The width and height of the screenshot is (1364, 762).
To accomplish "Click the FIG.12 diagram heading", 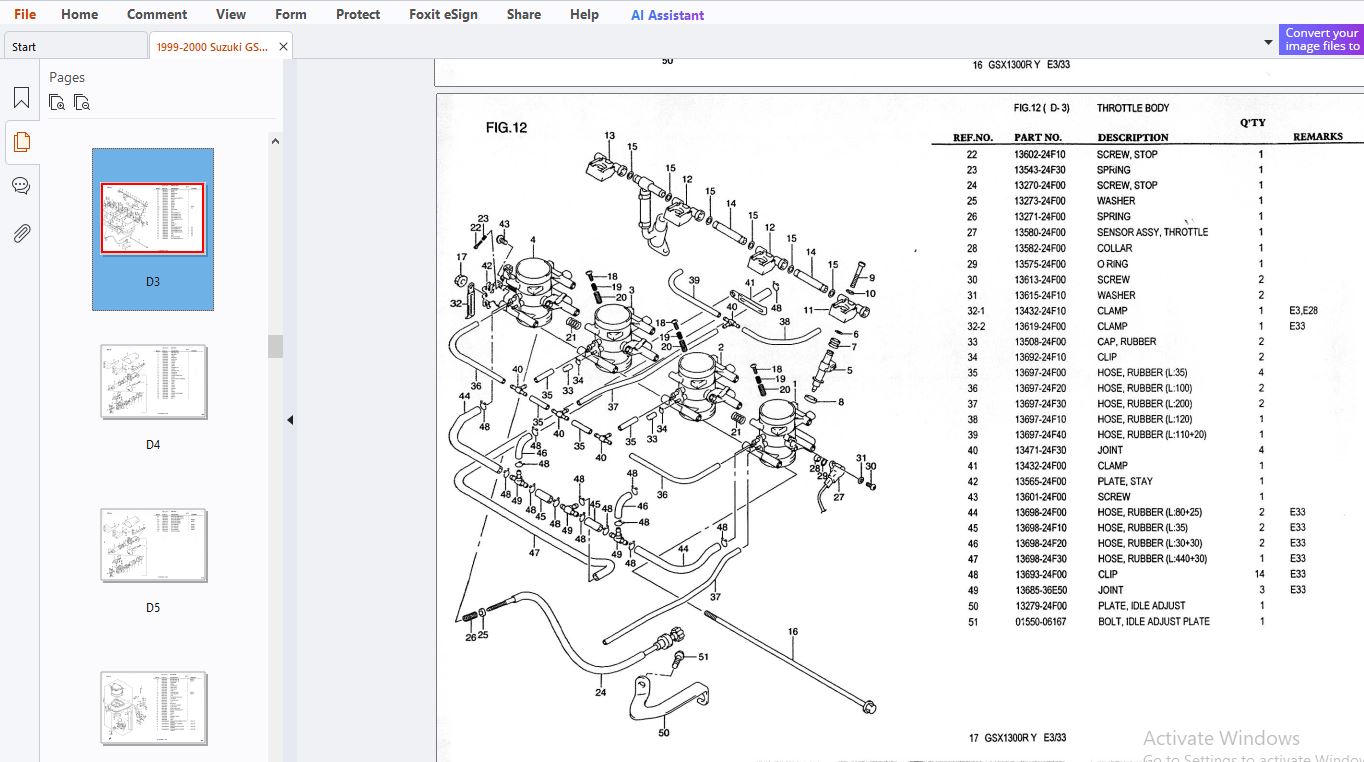I will click(506, 127).
